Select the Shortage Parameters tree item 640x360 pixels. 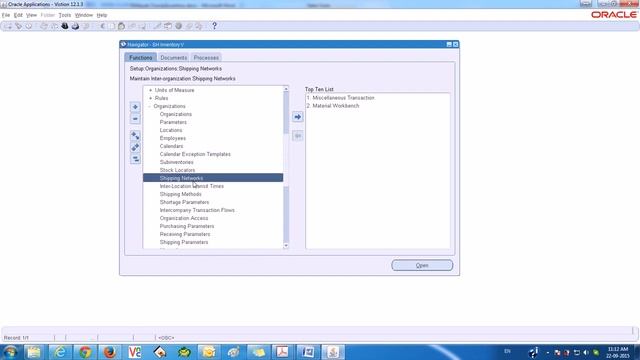point(184,202)
